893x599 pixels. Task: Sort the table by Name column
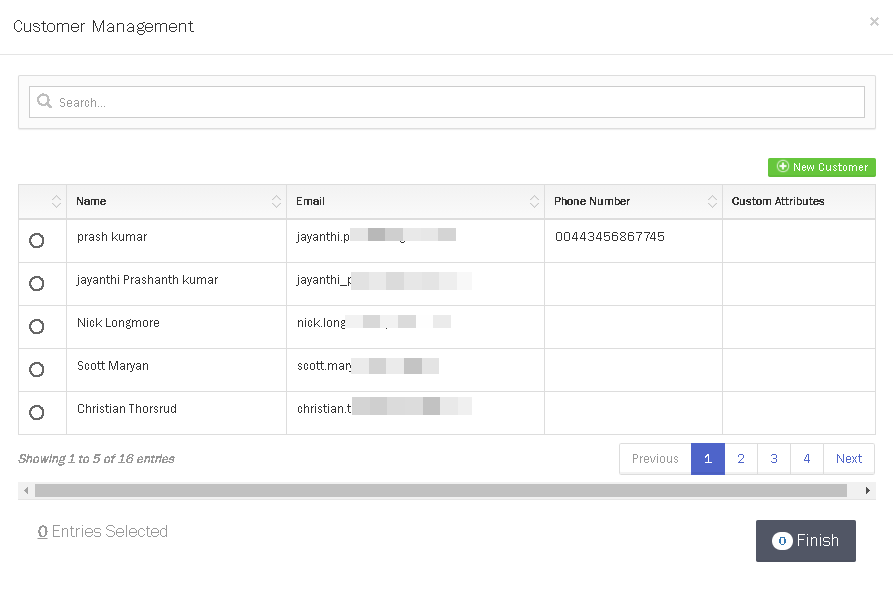pyautogui.click(x=276, y=202)
